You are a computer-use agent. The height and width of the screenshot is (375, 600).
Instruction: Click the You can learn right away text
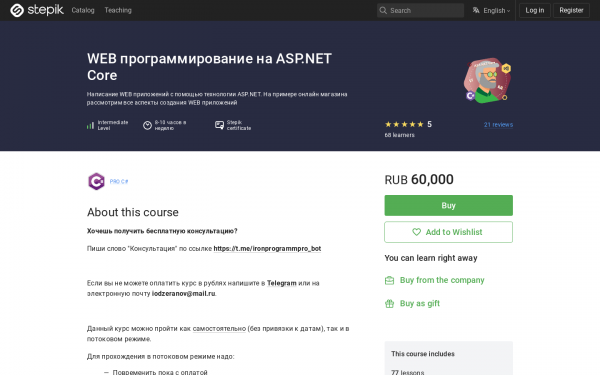431,258
